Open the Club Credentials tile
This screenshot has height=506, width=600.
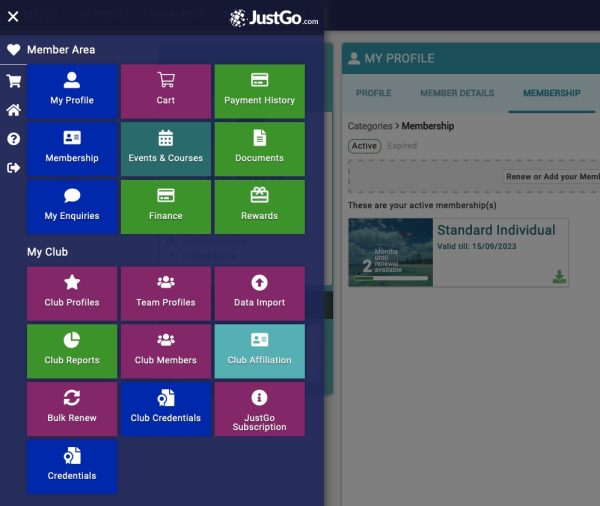pyautogui.click(x=166, y=409)
